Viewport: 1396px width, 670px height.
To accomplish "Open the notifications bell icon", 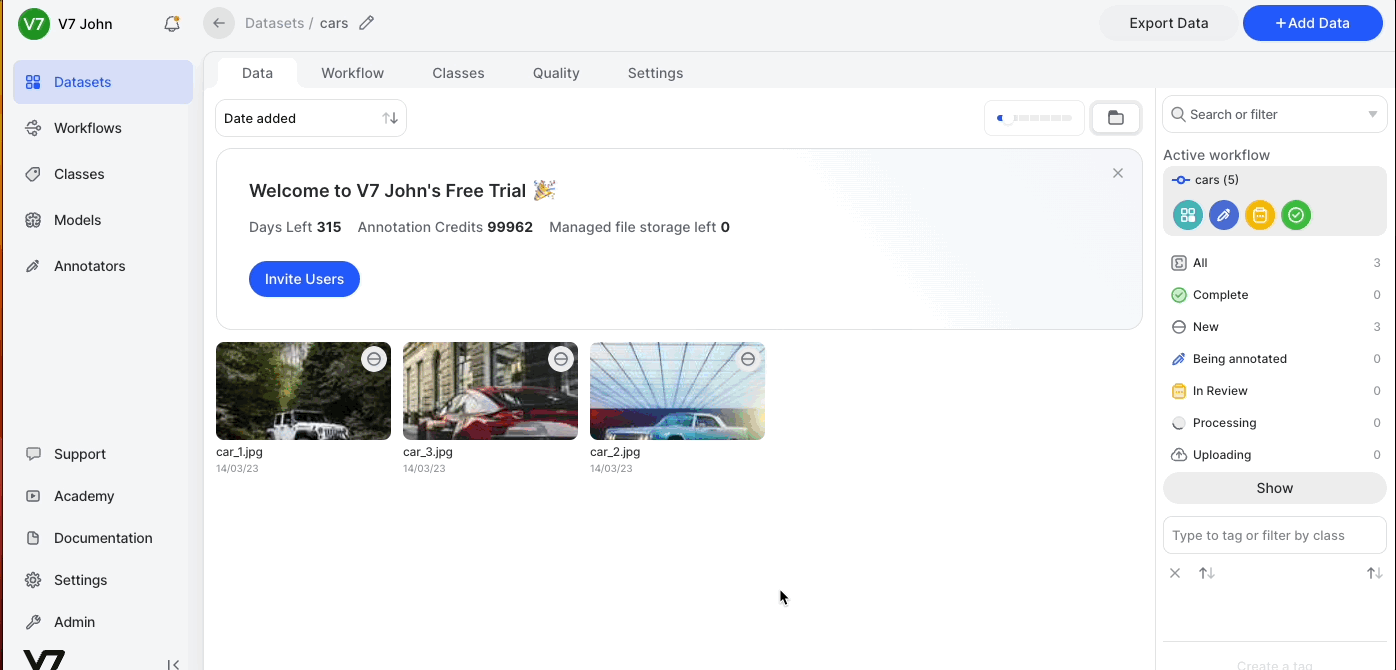I will tap(172, 24).
